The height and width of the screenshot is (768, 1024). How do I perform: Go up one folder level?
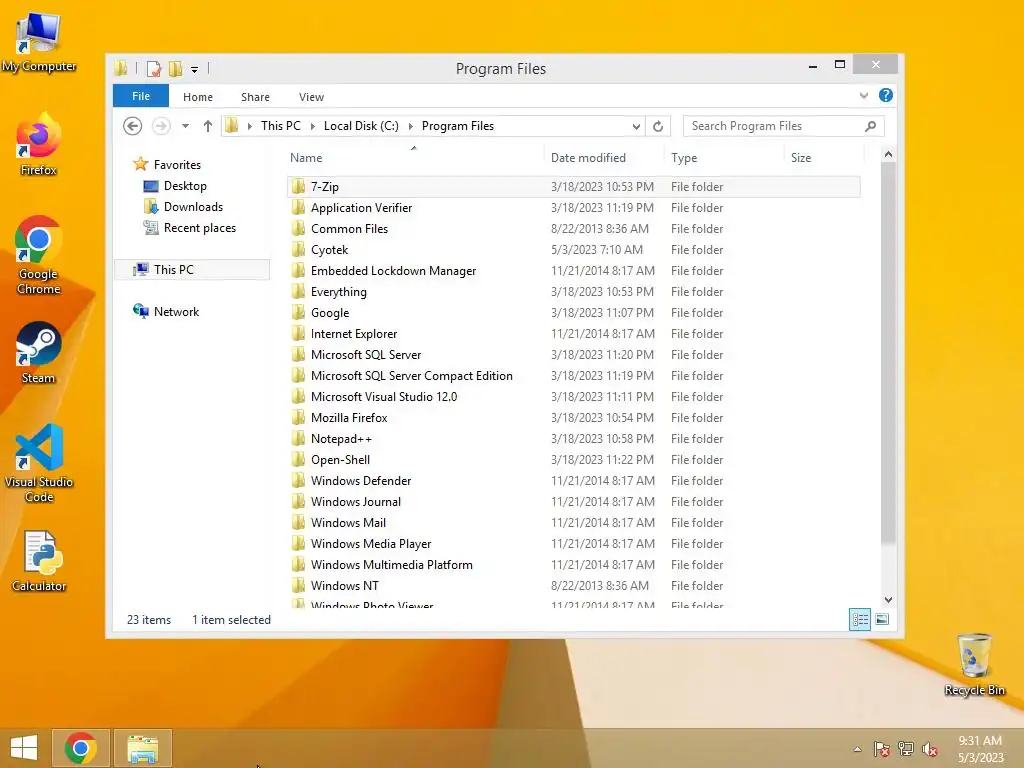point(208,126)
